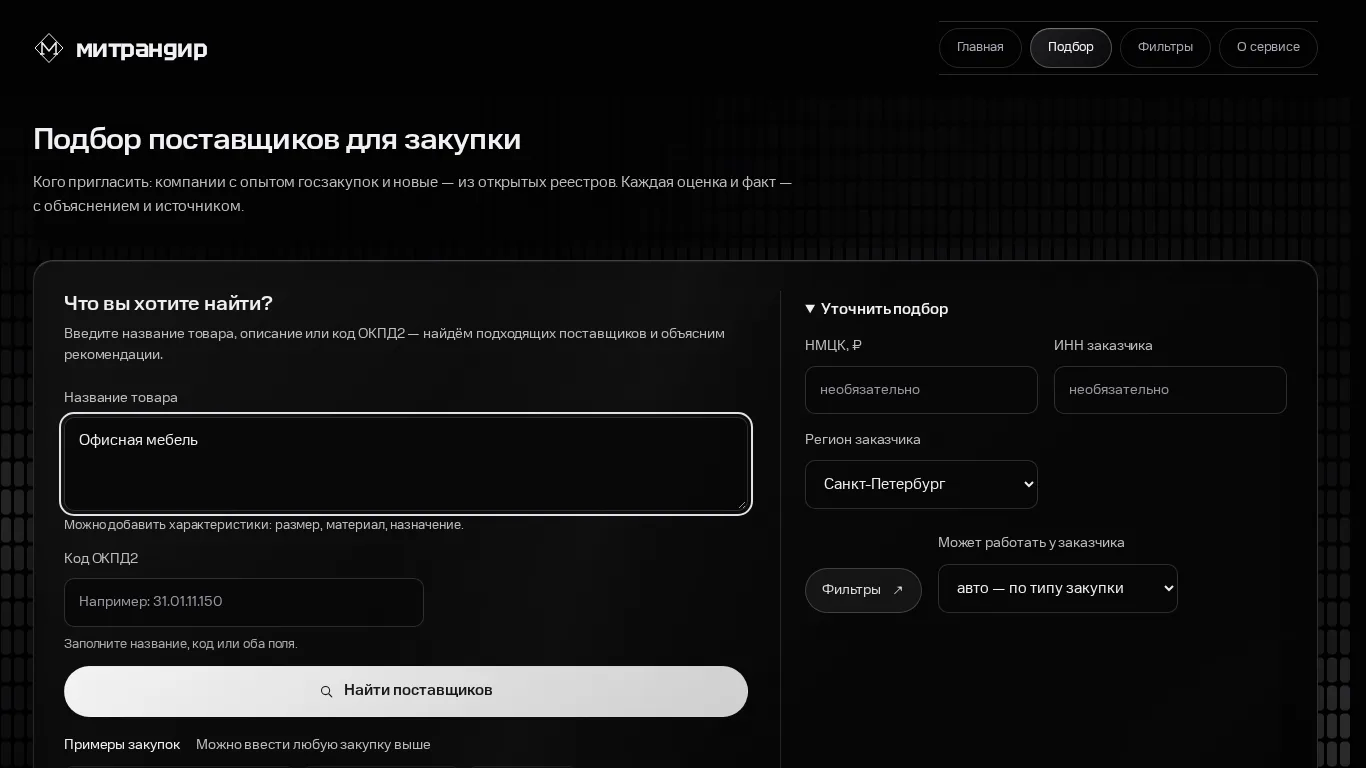Viewport: 1366px width, 768px height.
Task: Open the Фильтры nav tab
Action: pyautogui.click(x=1165, y=48)
